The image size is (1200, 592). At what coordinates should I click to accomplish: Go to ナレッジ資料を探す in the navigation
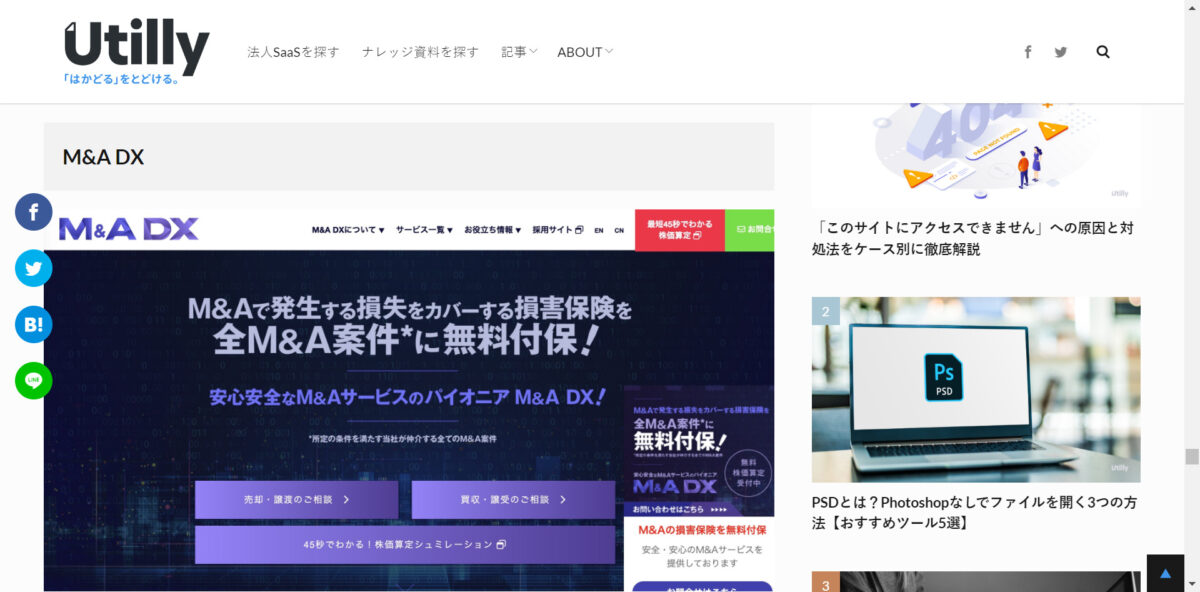[x=420, y=52]
